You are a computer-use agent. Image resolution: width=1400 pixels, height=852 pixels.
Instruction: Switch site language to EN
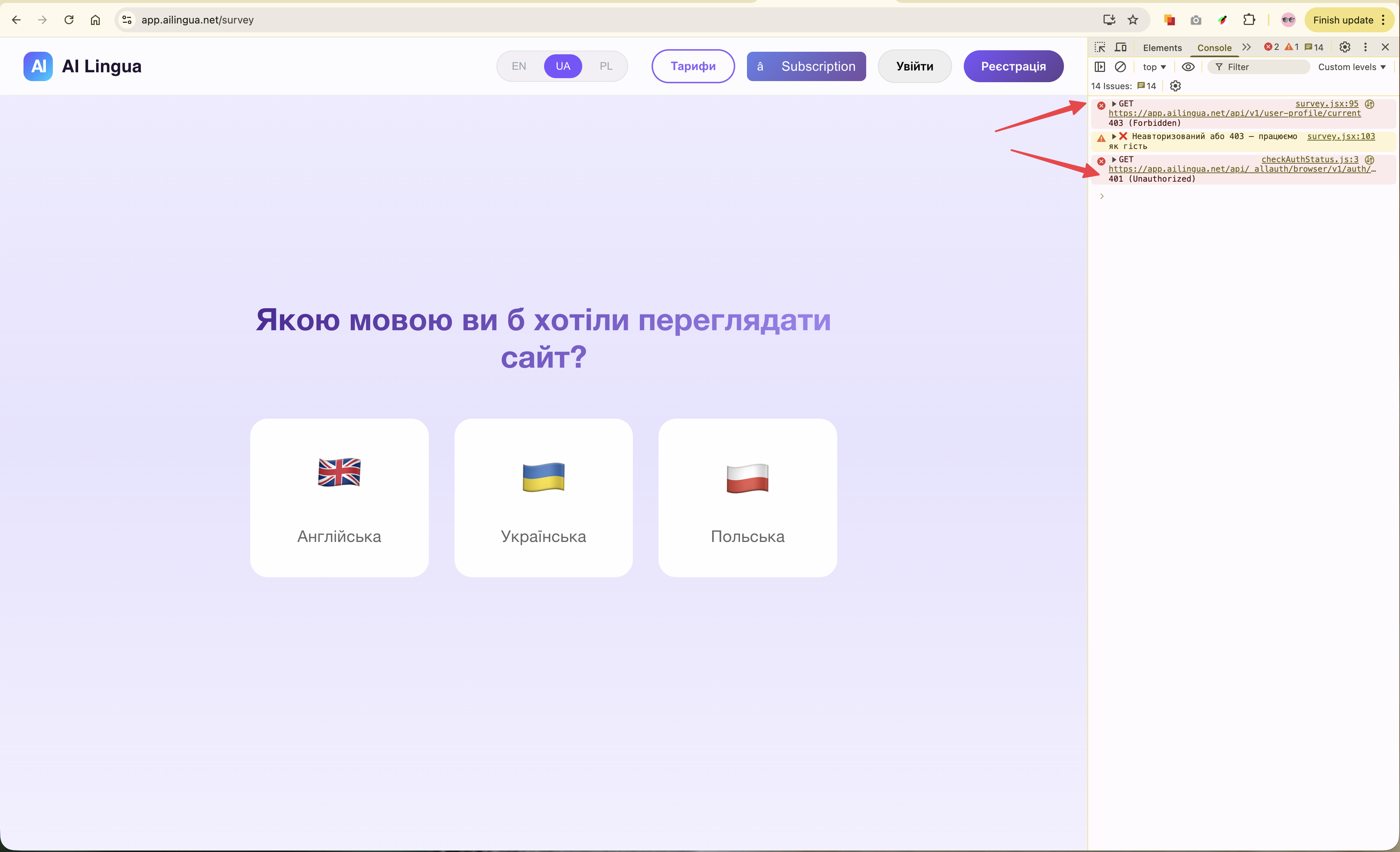tap(519, 66)
